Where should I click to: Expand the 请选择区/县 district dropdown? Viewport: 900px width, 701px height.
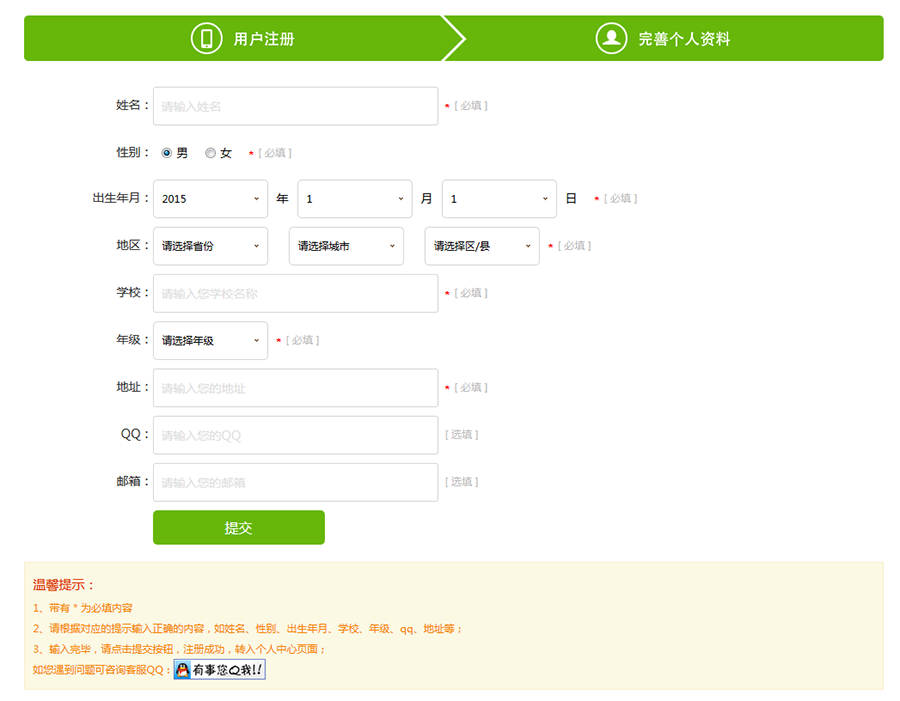(x=482, y=246)
